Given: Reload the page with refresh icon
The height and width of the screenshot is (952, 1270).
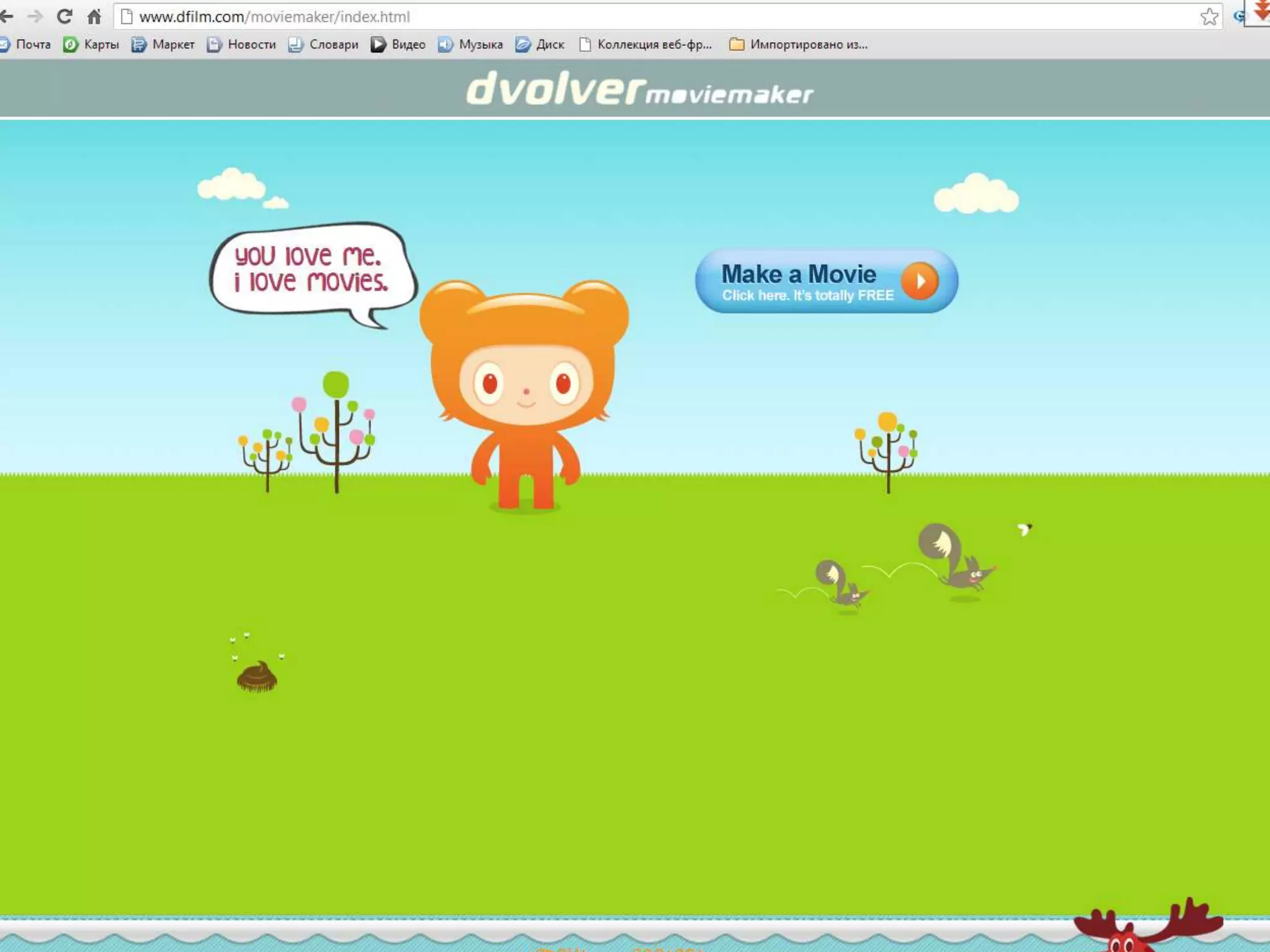Looking at the screenshot, I should click(64, 17).
